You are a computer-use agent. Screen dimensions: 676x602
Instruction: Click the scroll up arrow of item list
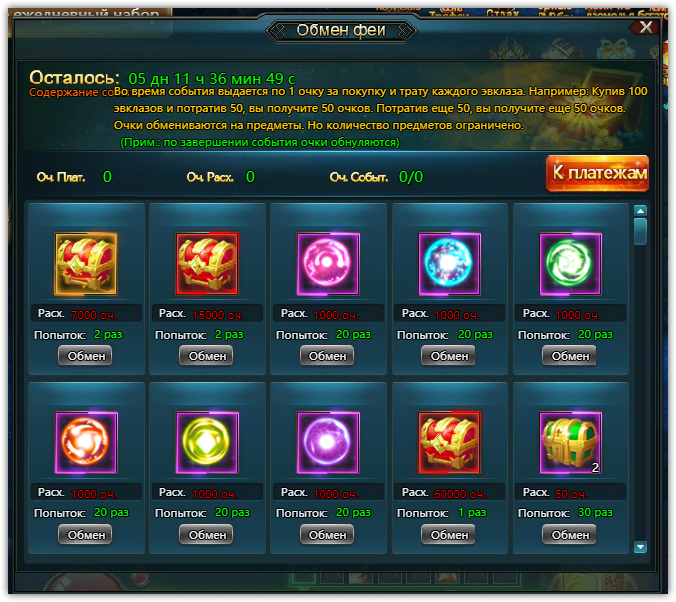[x=641, y=211]
